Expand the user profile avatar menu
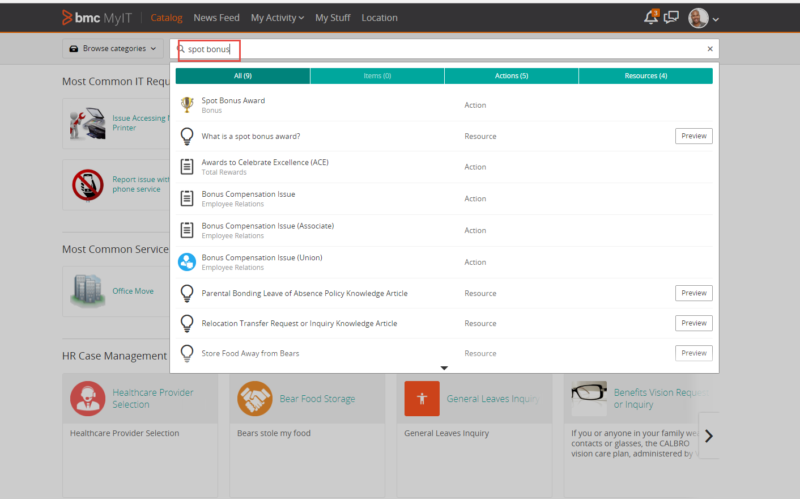 (704, 18)
